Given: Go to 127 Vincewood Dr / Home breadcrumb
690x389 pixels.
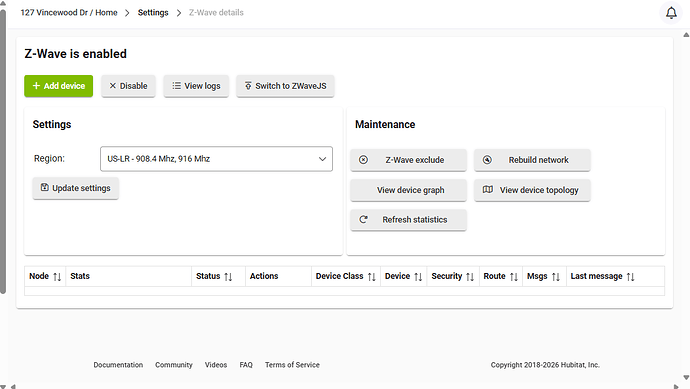Looking at the screenshot, I should (x=69, y=13).
